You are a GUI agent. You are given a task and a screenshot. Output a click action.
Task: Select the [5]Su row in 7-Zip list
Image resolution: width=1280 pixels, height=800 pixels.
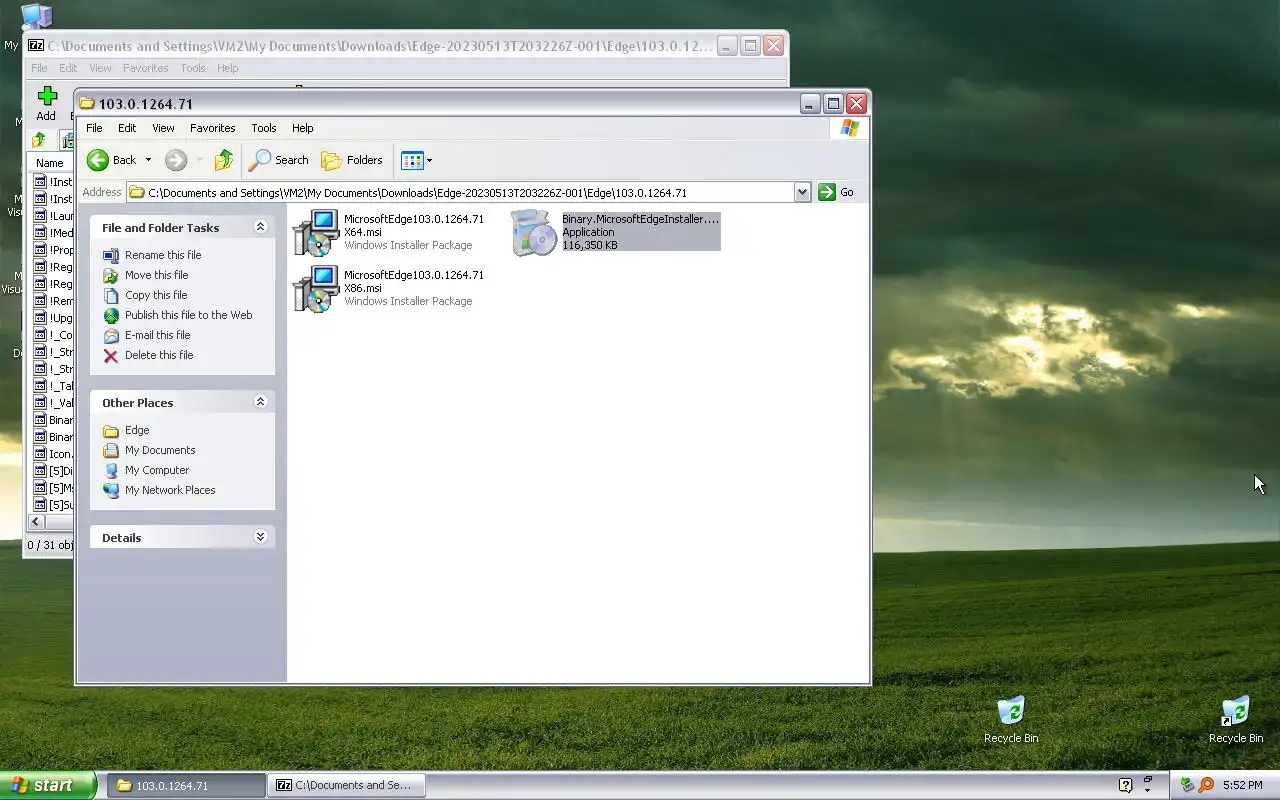click(53, 505)
